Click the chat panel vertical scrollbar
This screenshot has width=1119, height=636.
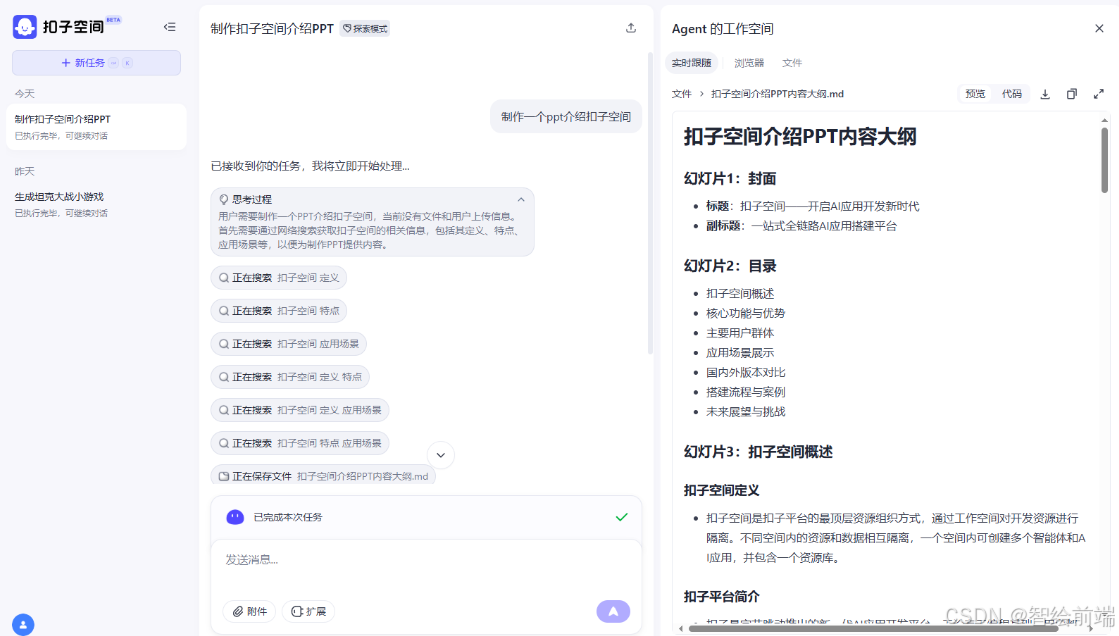tap(650, 203)
